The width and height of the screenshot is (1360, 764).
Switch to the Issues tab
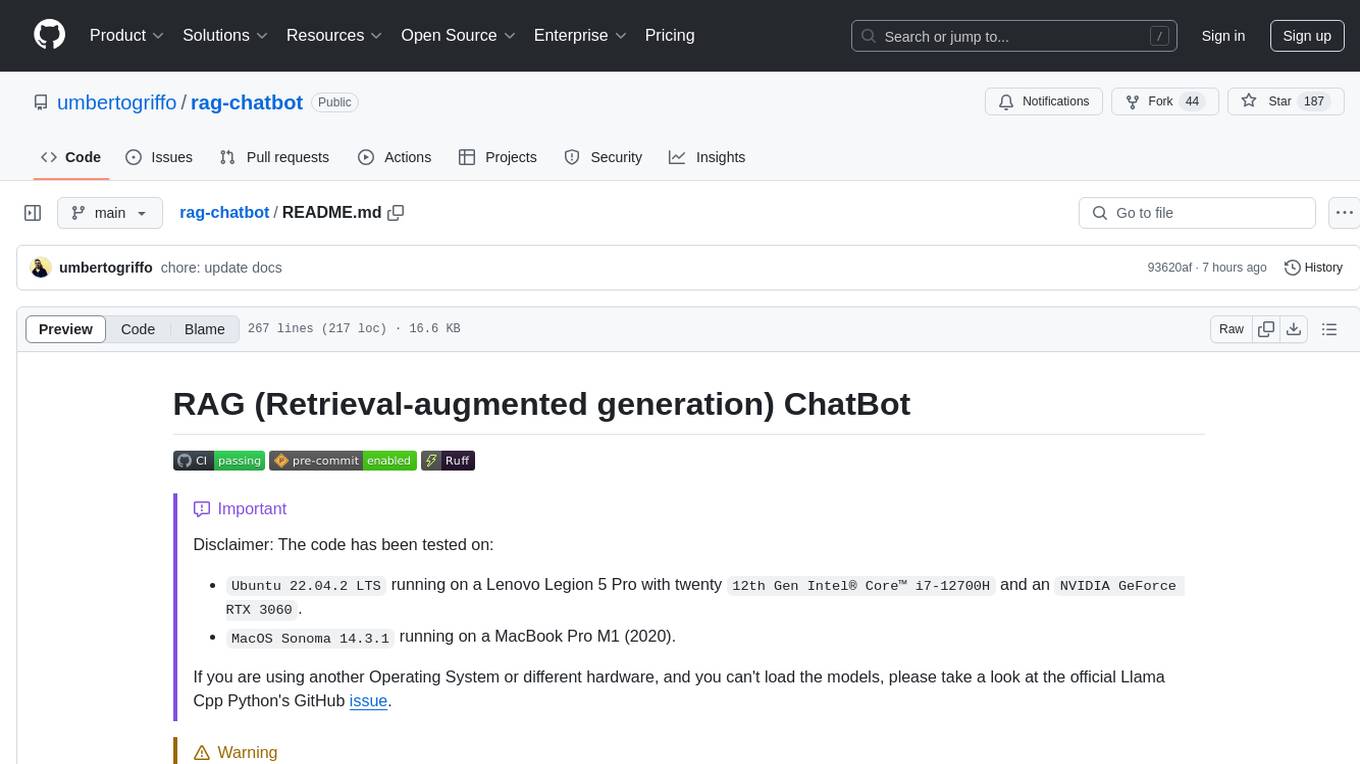click(159, 157)
